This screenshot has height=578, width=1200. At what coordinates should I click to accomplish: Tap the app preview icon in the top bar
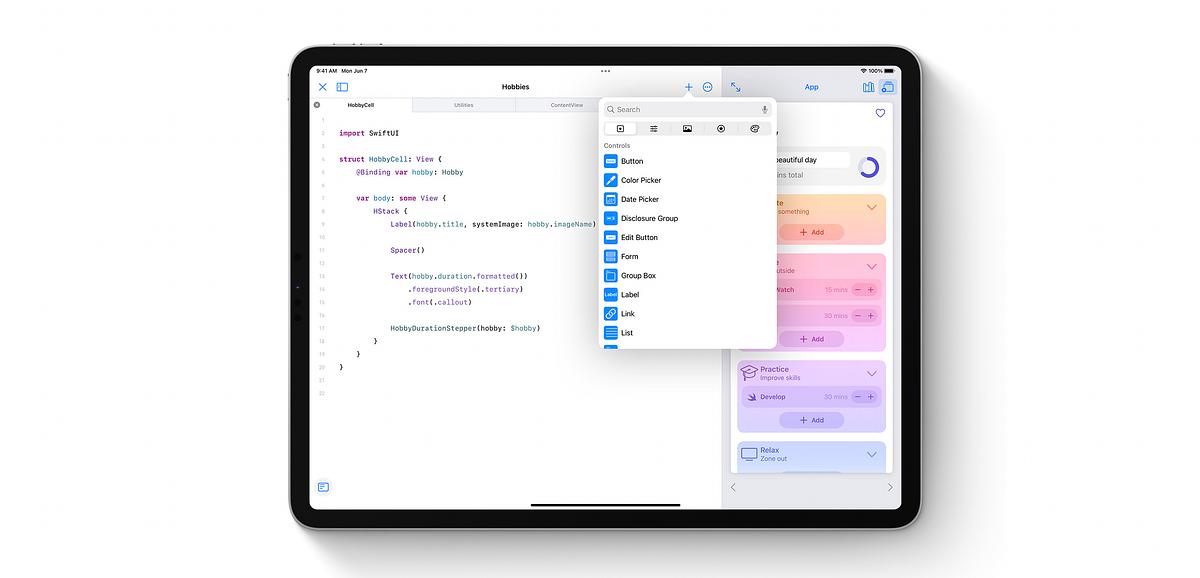888,87
